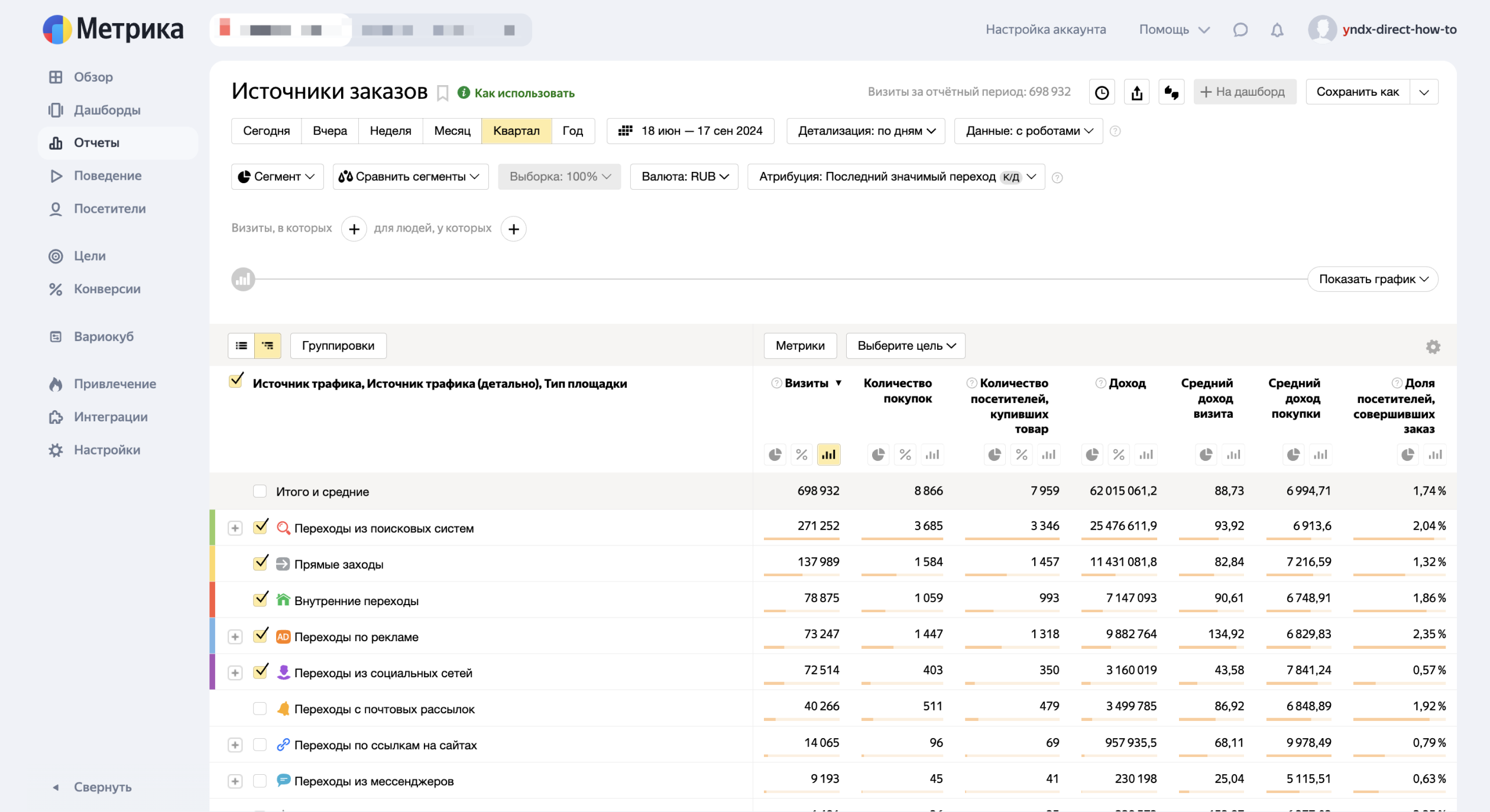Screen dimensions: 1490x812
Task: Open table settings gear icon
Action: pyautogui.click(x=1433, y=347)
